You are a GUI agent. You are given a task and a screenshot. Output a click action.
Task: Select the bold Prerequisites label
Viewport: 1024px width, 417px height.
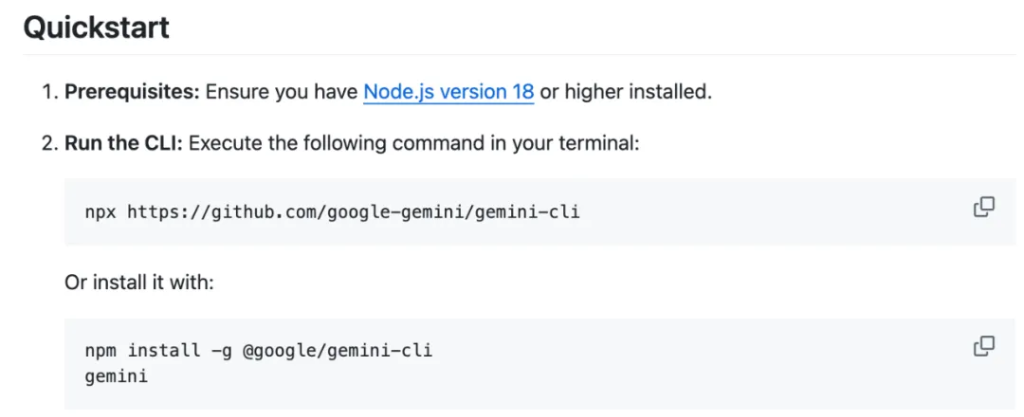point(132,92)
